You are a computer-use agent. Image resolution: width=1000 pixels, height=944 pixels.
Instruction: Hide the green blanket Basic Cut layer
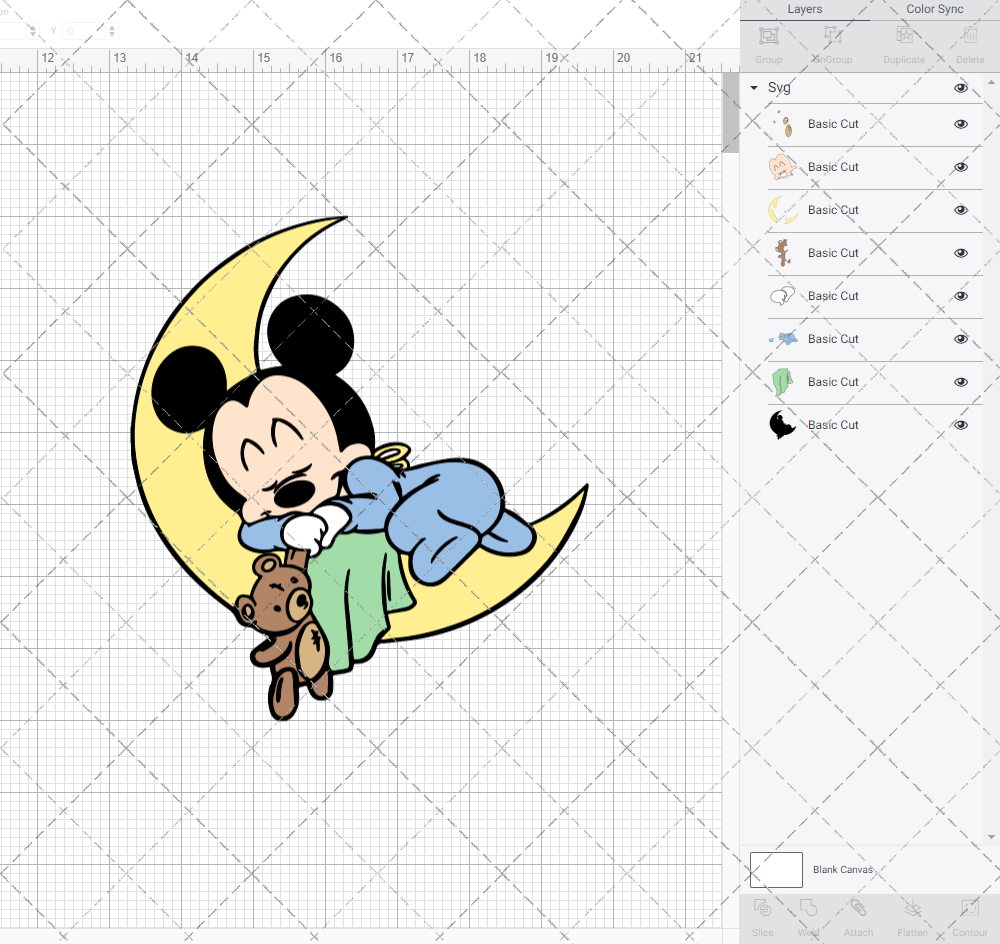pyautogui.click(x=960, y=382)
